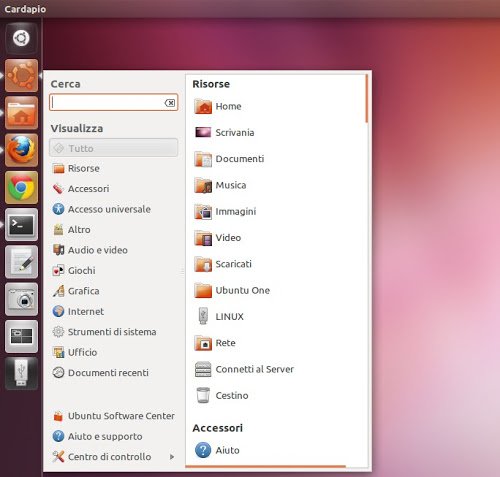Screen dimensions: 500x477
Task: Open the Home folder in Risorse
Action: [x=218, y=106]
